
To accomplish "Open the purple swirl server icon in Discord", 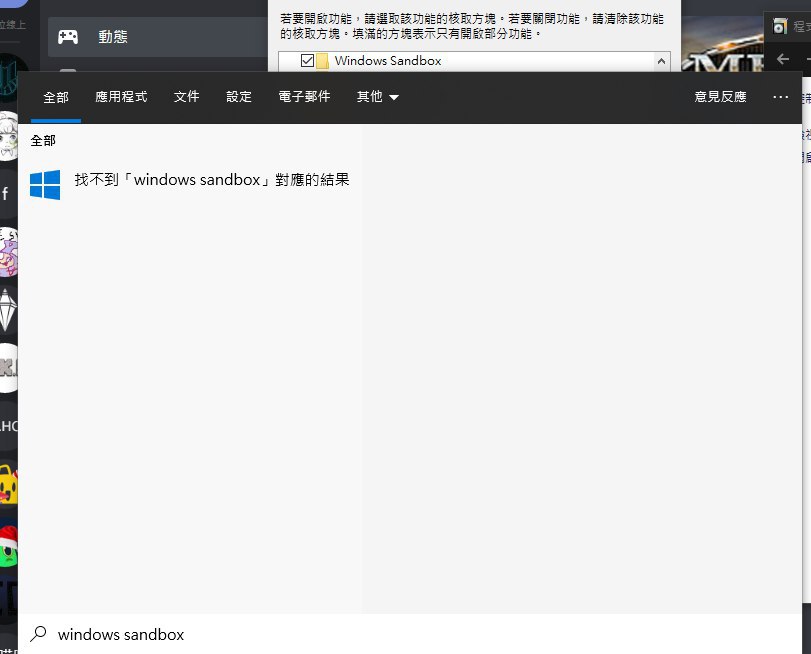I will pyautogui.click(x=8, y=252).
